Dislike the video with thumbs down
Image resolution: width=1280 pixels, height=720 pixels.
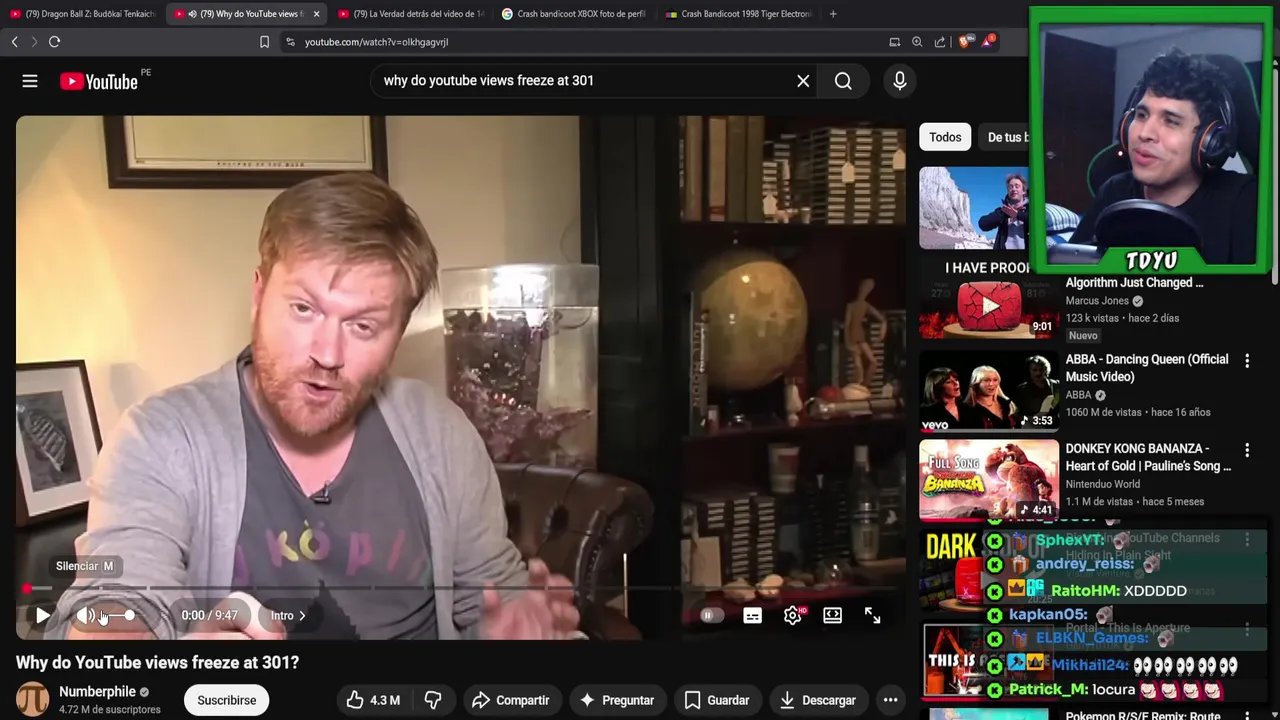point(433,700)
